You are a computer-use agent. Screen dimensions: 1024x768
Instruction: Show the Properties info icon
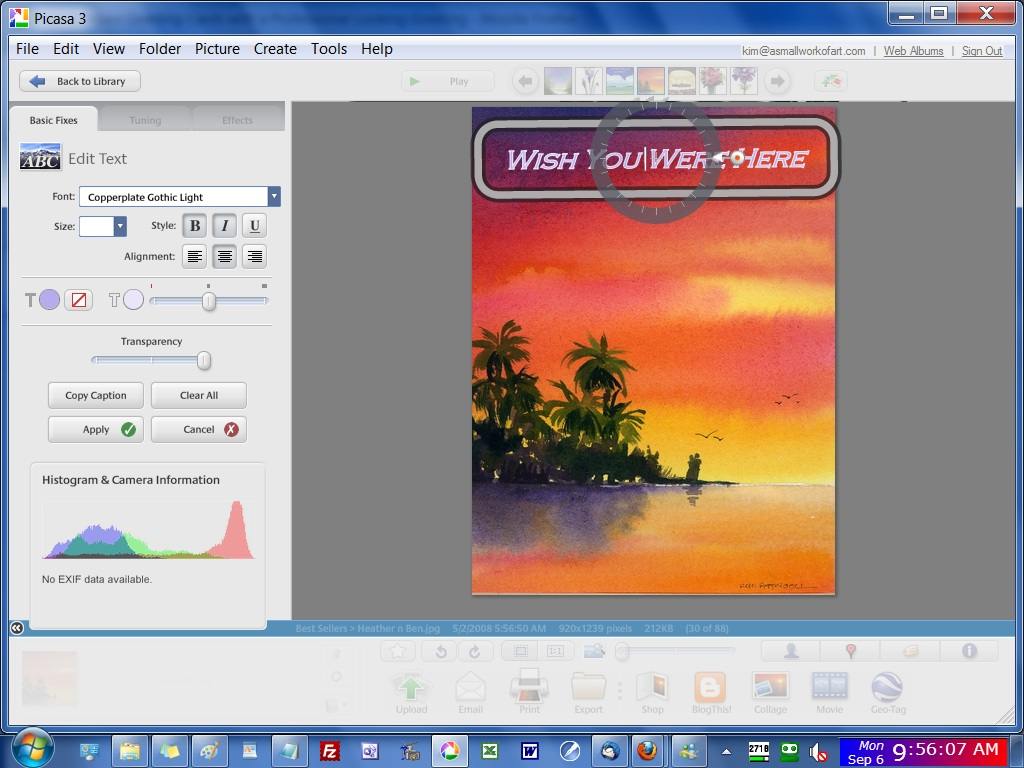969,650
